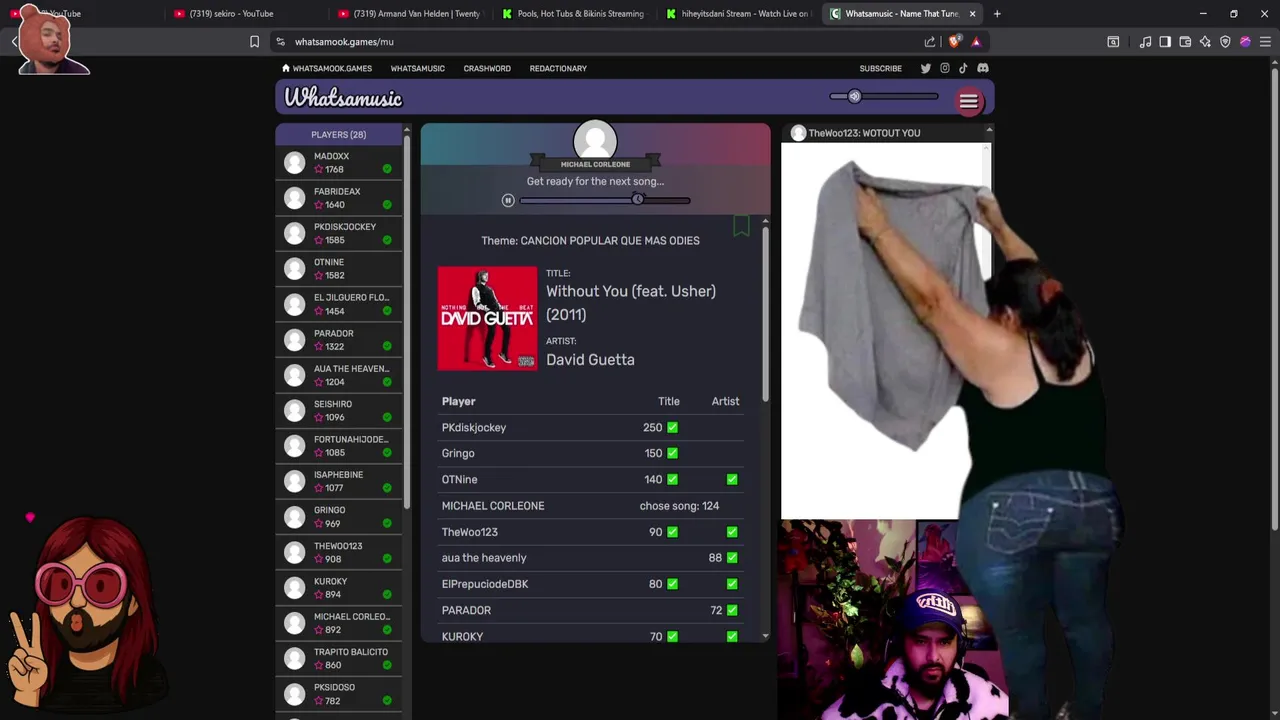Click PARADOR star rating icon
1280x720 pixels.
(x=319, y=347)
